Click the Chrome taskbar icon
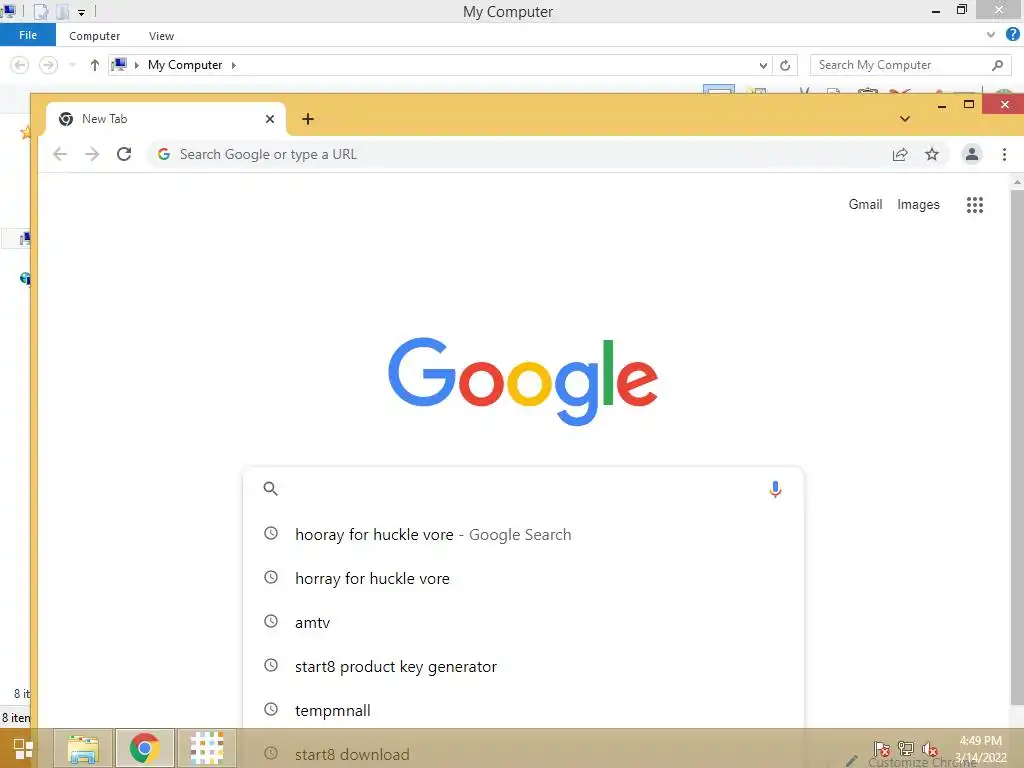 click(144, 748)
